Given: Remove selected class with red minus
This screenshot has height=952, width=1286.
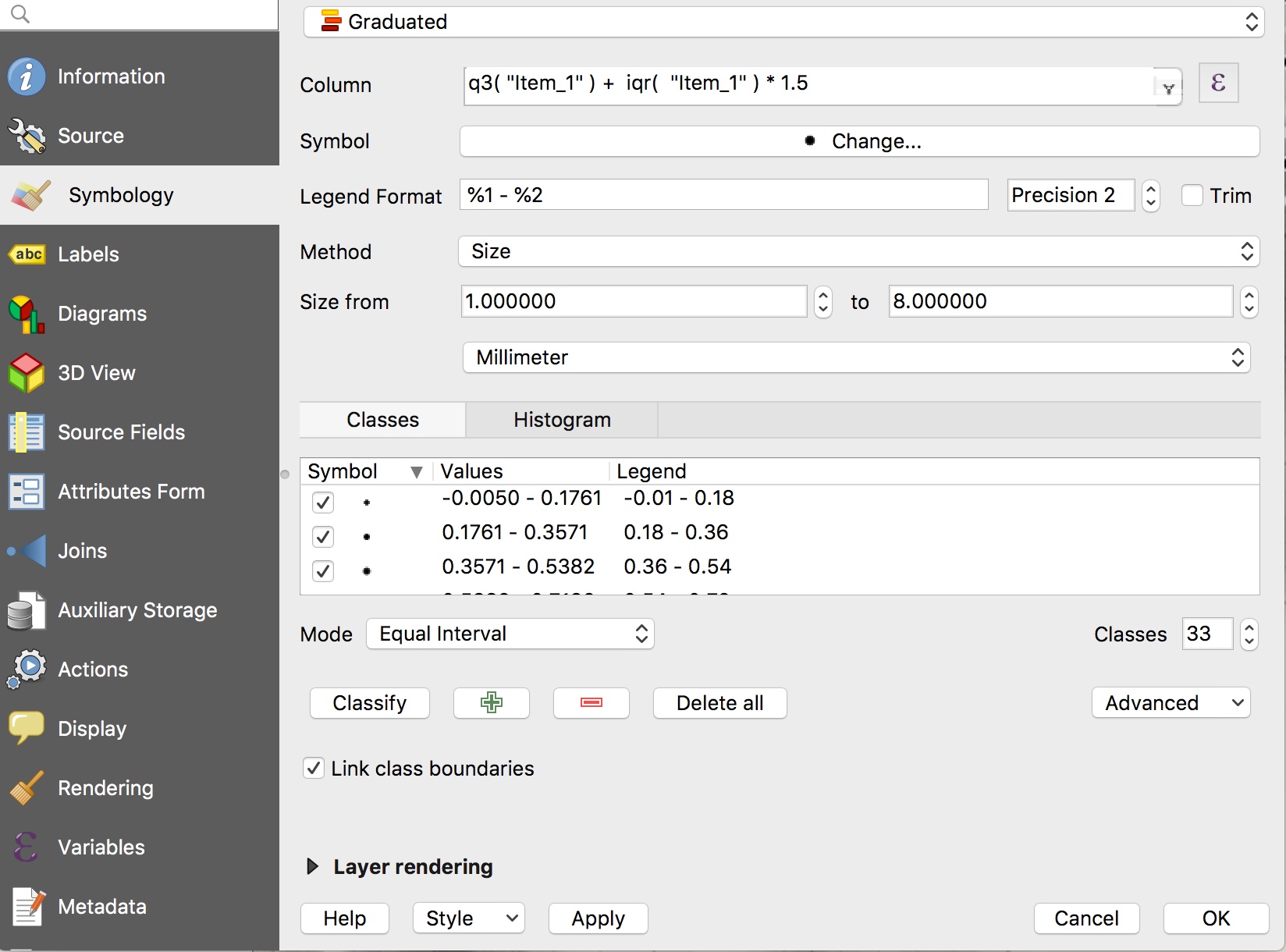Looking at the screenshot, I should click(591, 703).
